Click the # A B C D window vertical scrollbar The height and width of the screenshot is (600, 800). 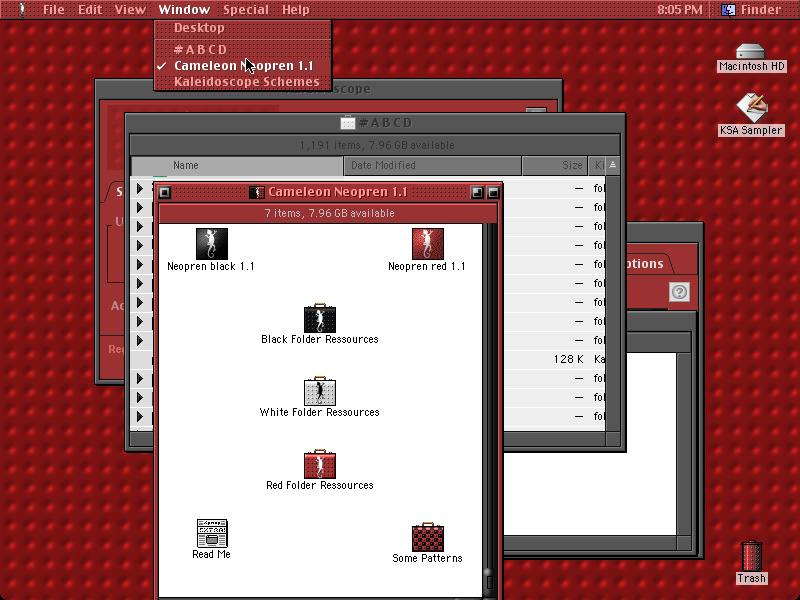(613, 304)
